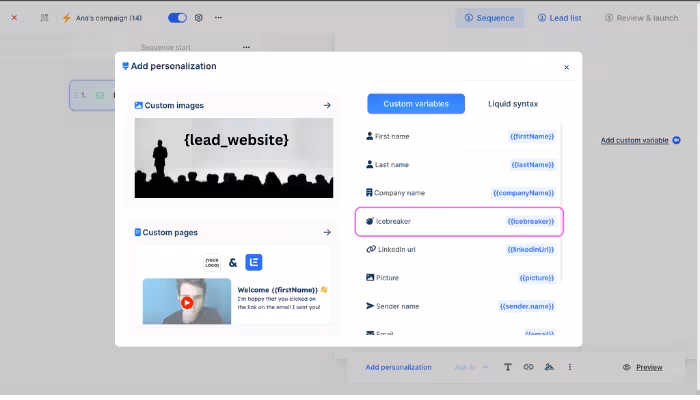Insert the Icebreaker variable
This screenshot has height=400, width=700.
(x=459, y=221)
